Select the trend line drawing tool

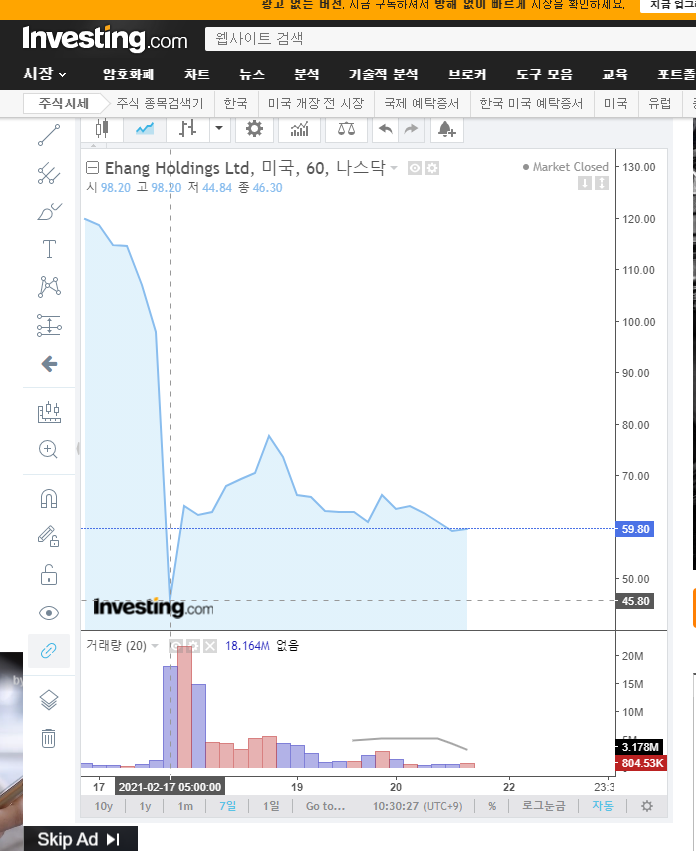(x=49, y=135)
